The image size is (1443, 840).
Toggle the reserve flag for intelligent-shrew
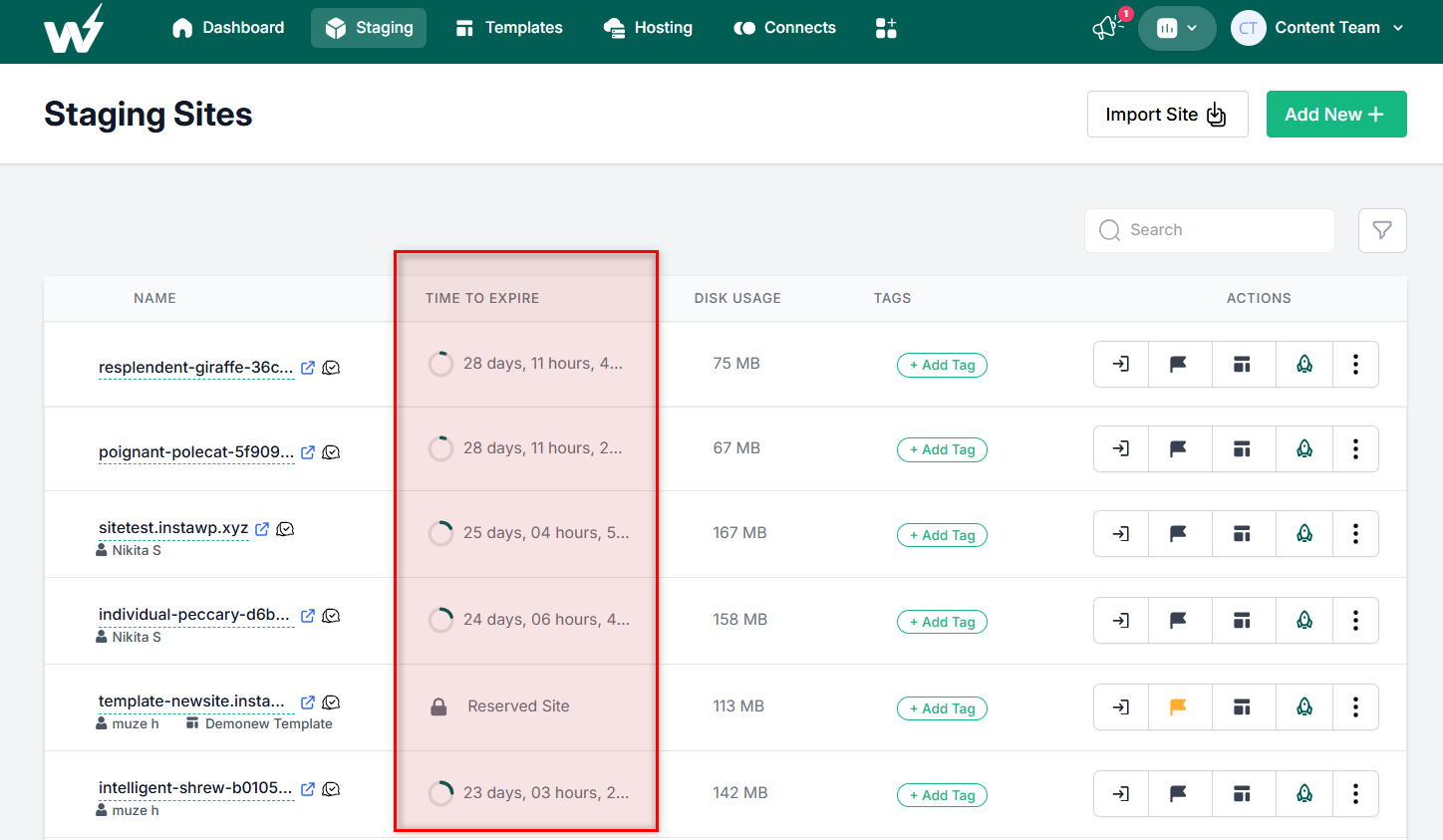pos(1178,793)
